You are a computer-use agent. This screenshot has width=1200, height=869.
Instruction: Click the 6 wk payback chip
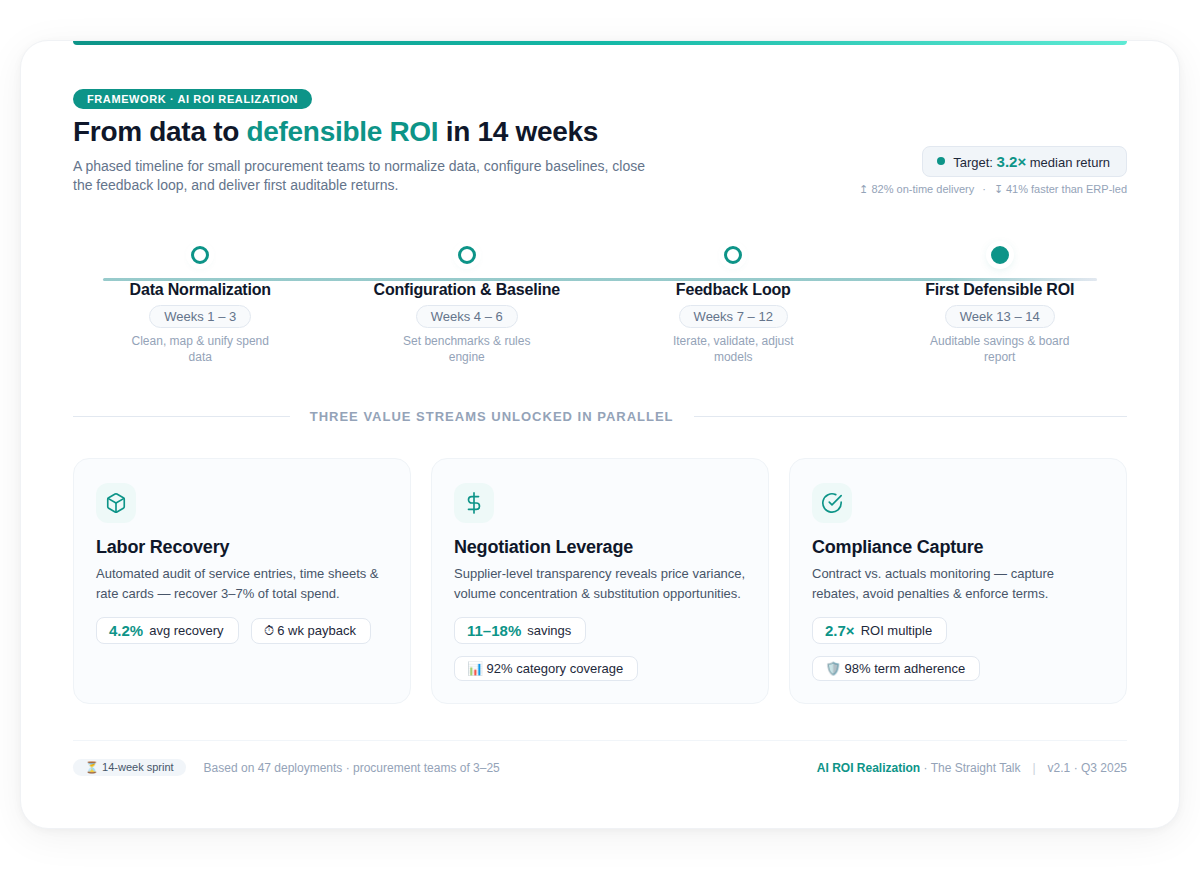coord(311,631)
